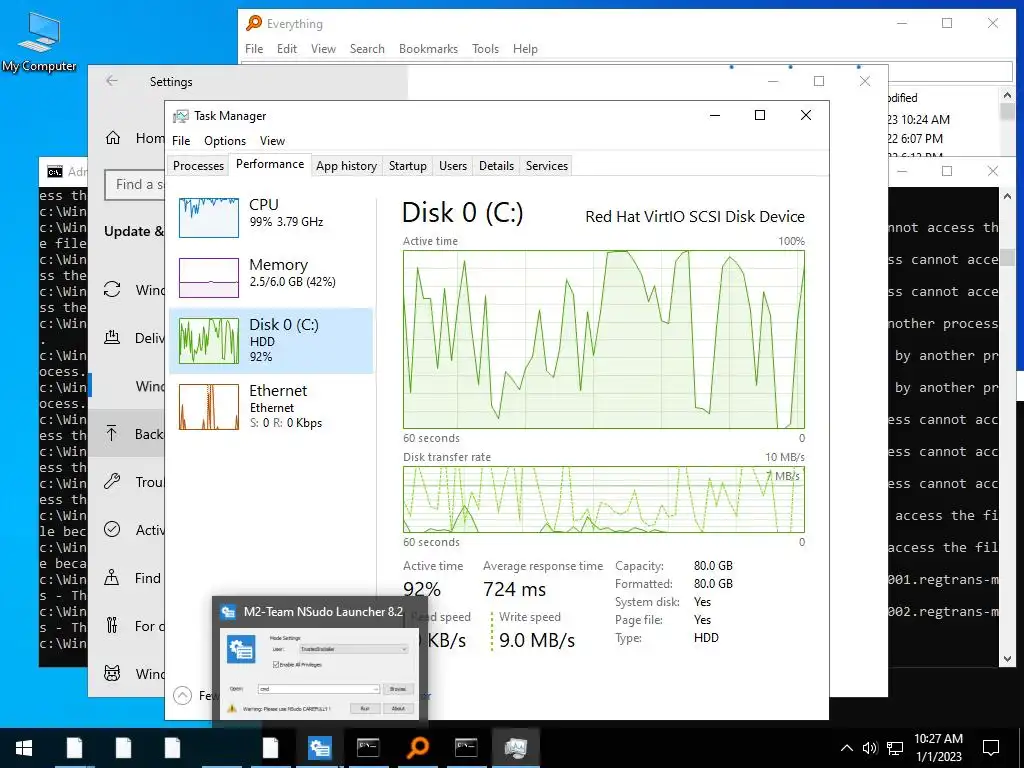This screenshot has height=768, width=1024.
Task: Click console taskbar icon between NSudo and Everything
Action: click(x=368, y=748)
